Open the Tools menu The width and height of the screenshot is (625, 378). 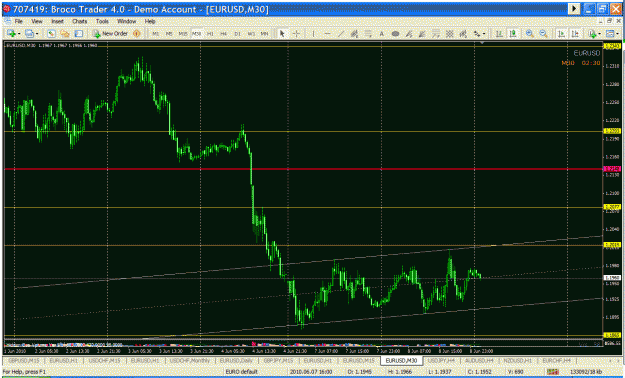102,21
